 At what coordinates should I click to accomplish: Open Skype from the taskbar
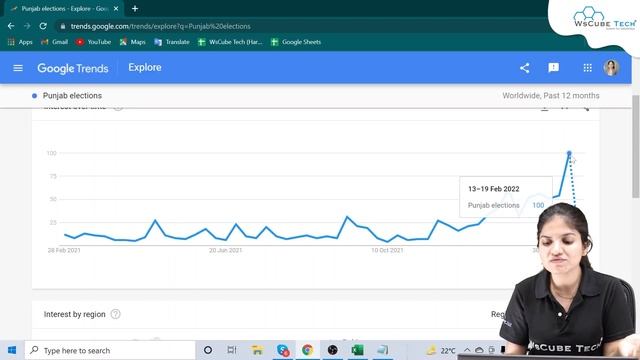click(x=283, y=350)
